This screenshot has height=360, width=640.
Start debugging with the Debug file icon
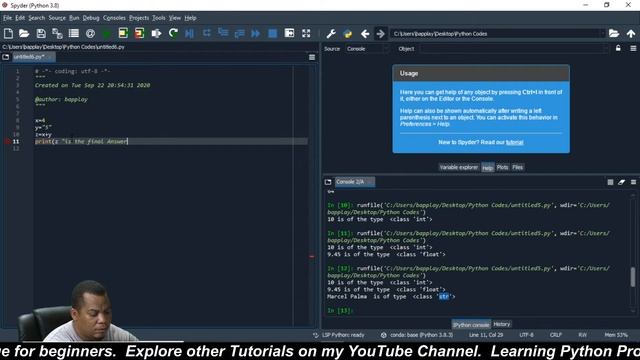[189, 33]
